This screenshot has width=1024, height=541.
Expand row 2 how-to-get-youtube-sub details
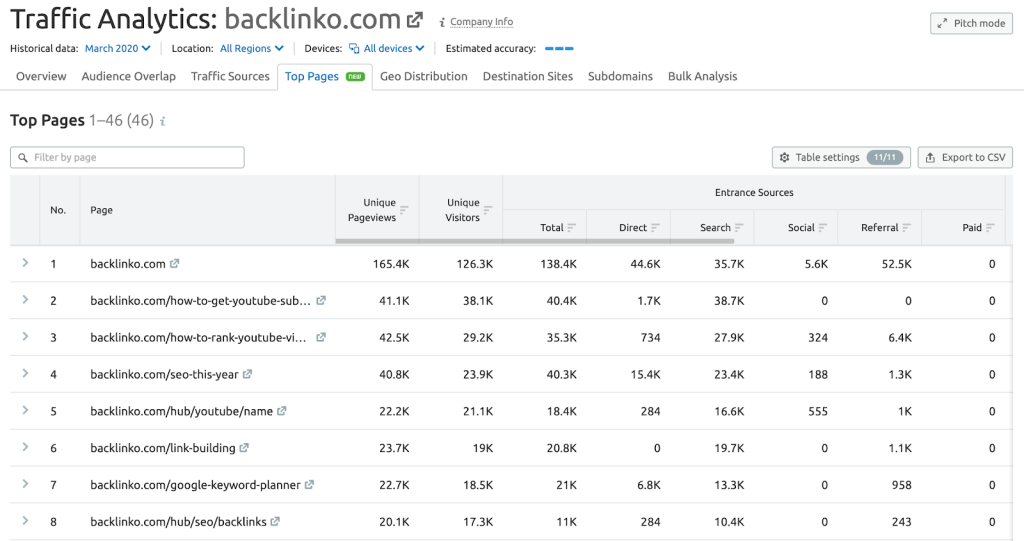click(x=25, y=299)
